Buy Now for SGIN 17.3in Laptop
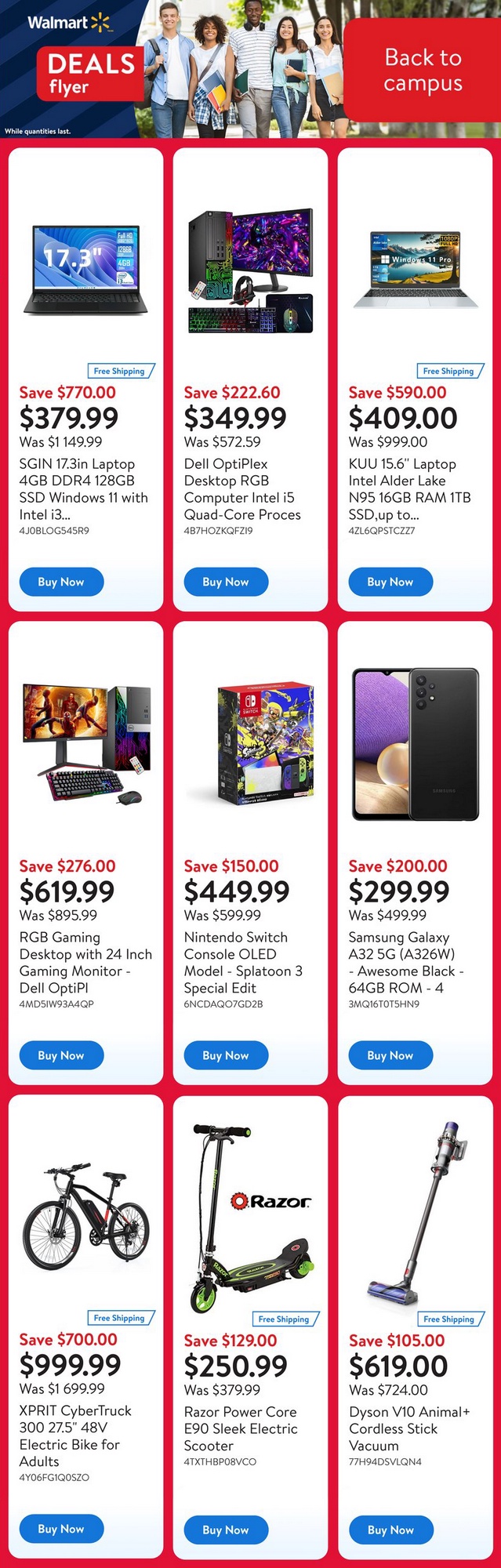Screen dimensions: 501x1568 pyautogui.click(x=61, y=582)
